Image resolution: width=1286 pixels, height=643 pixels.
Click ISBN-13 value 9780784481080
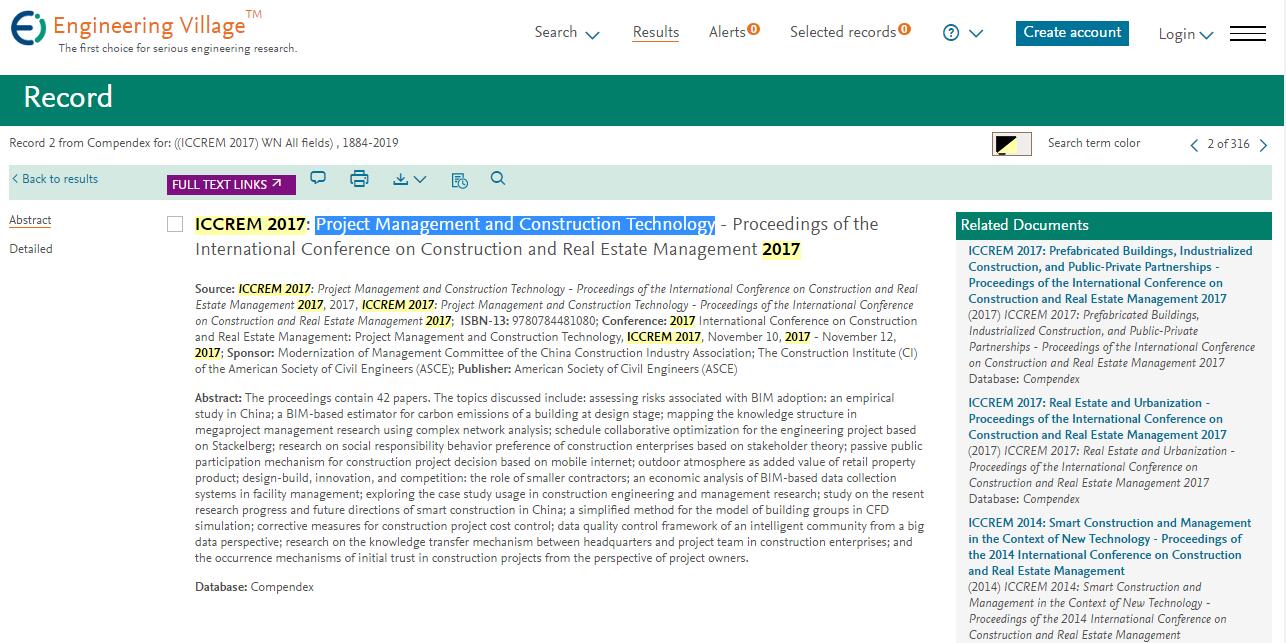pos(554,321)
